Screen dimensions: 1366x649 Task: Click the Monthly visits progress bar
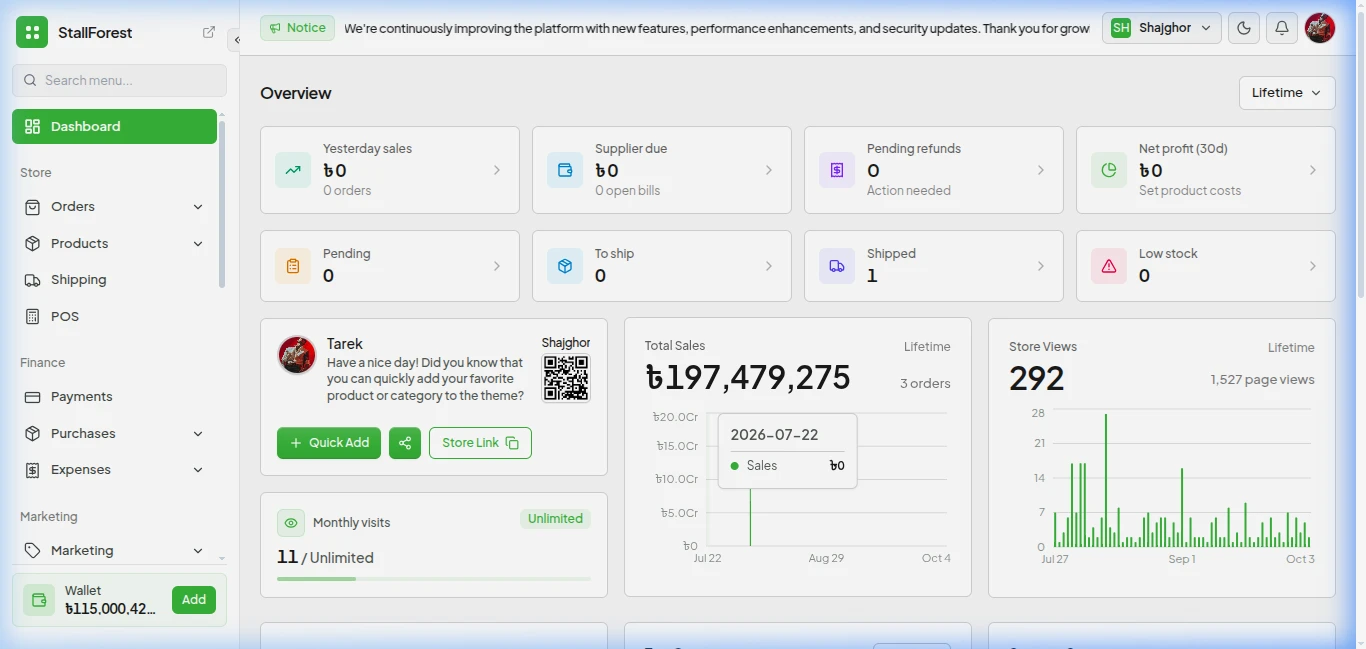coord(434,579)
